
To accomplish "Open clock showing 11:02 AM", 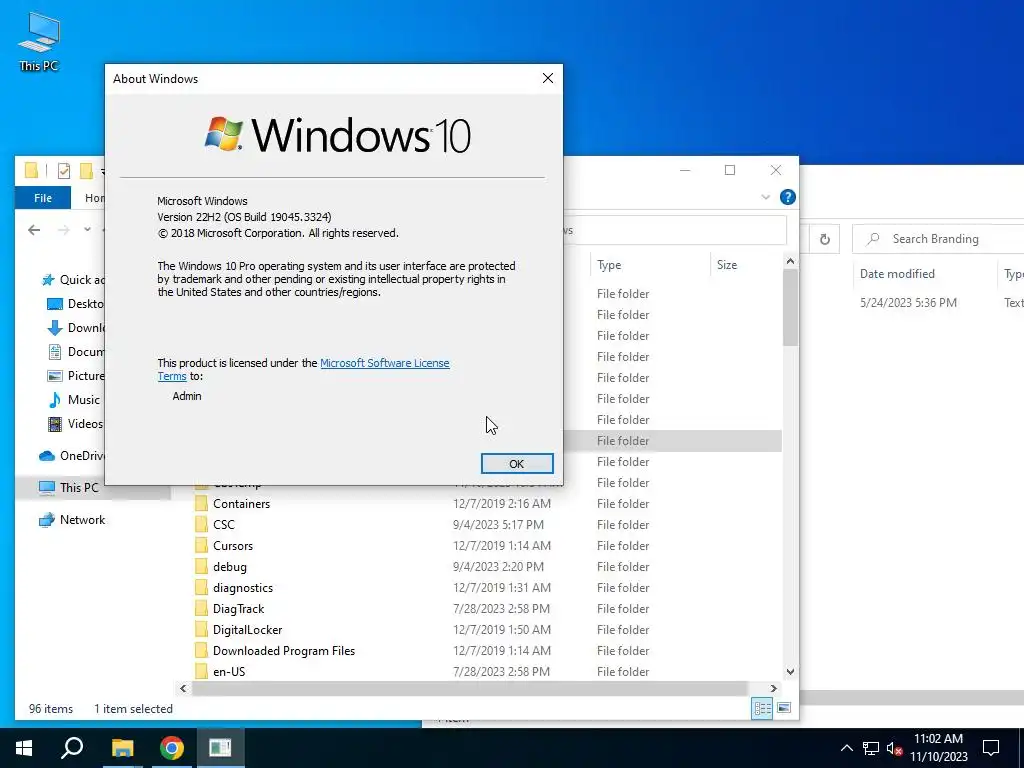I will [938, 748].
